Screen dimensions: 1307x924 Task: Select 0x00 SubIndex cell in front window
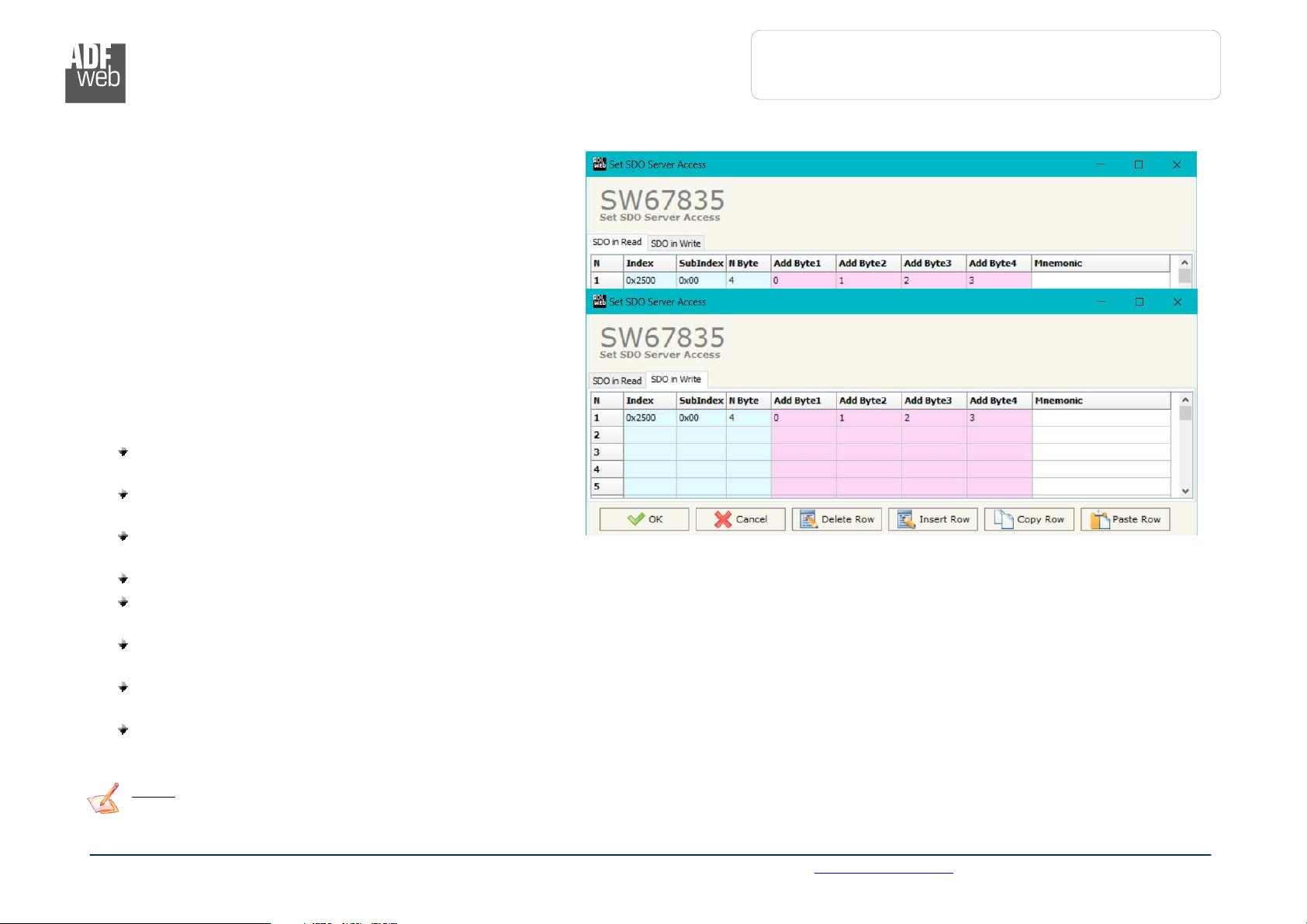[701, 417]
